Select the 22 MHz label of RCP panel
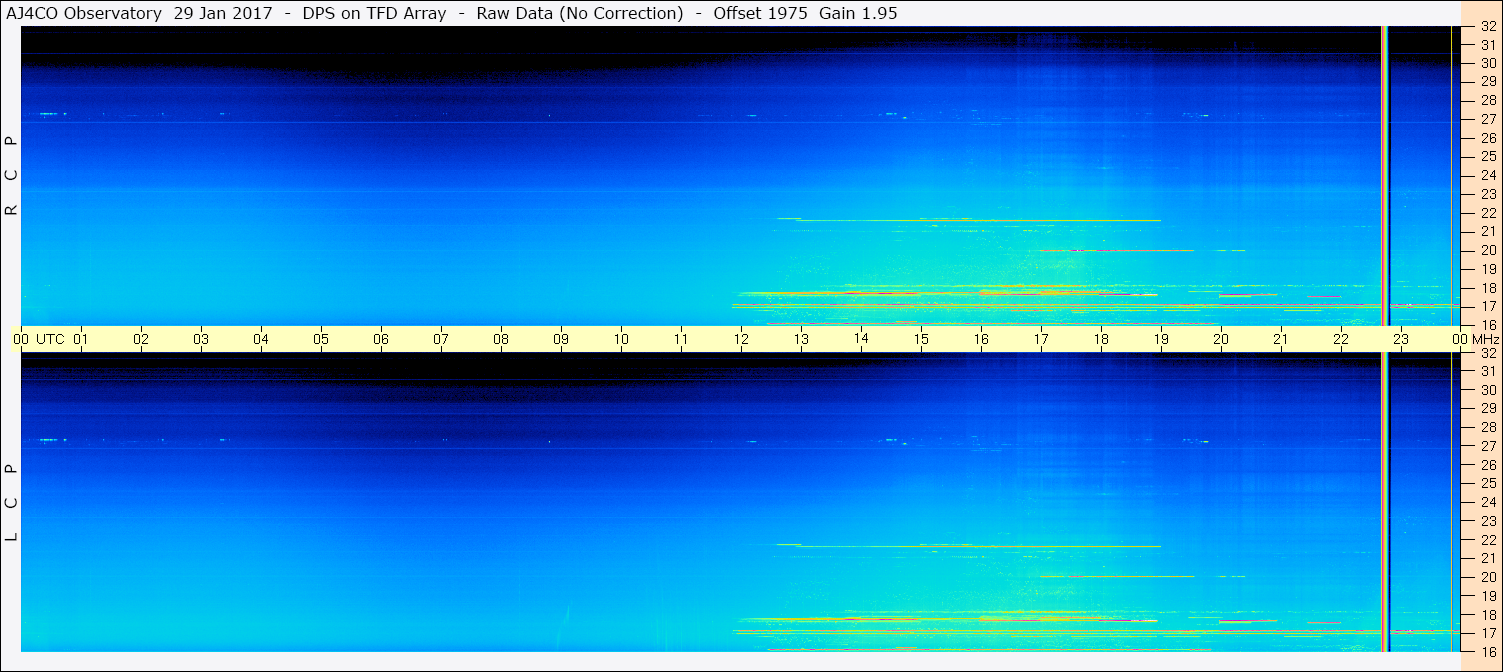This screenshot has height=672, width=1503. pyautogui.click(x=1487, y=213)
